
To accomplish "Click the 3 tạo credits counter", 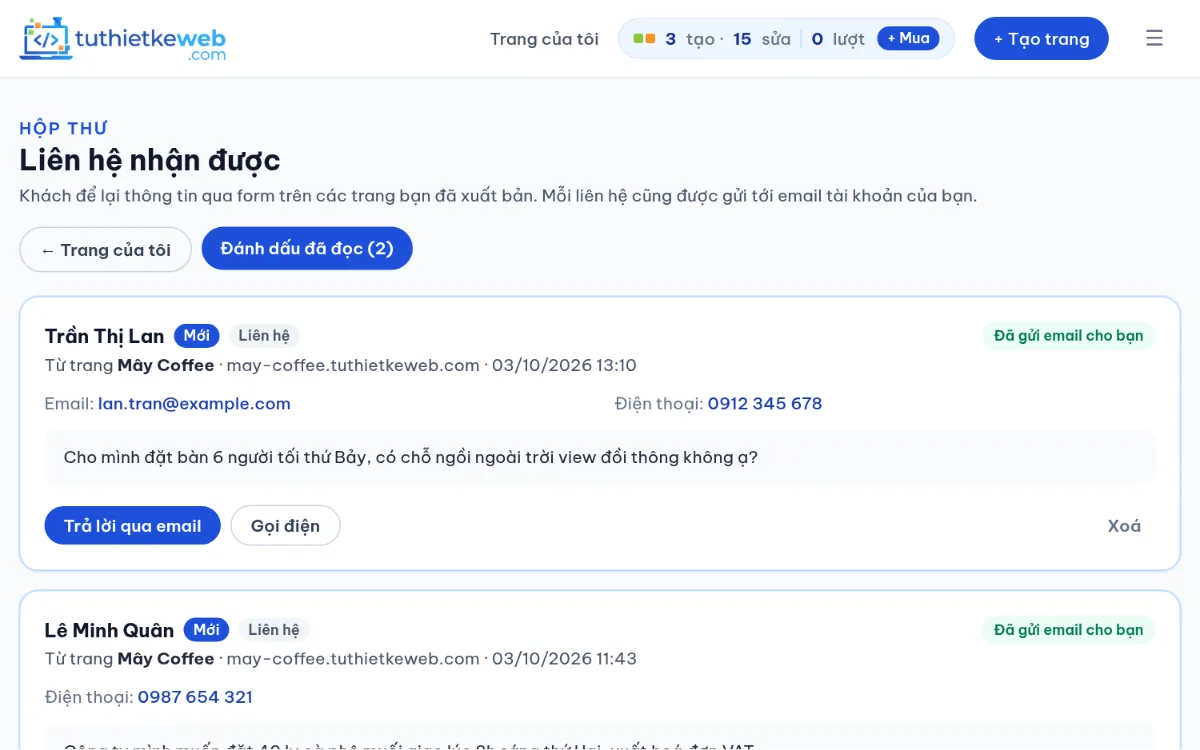I will pos(690,39).
